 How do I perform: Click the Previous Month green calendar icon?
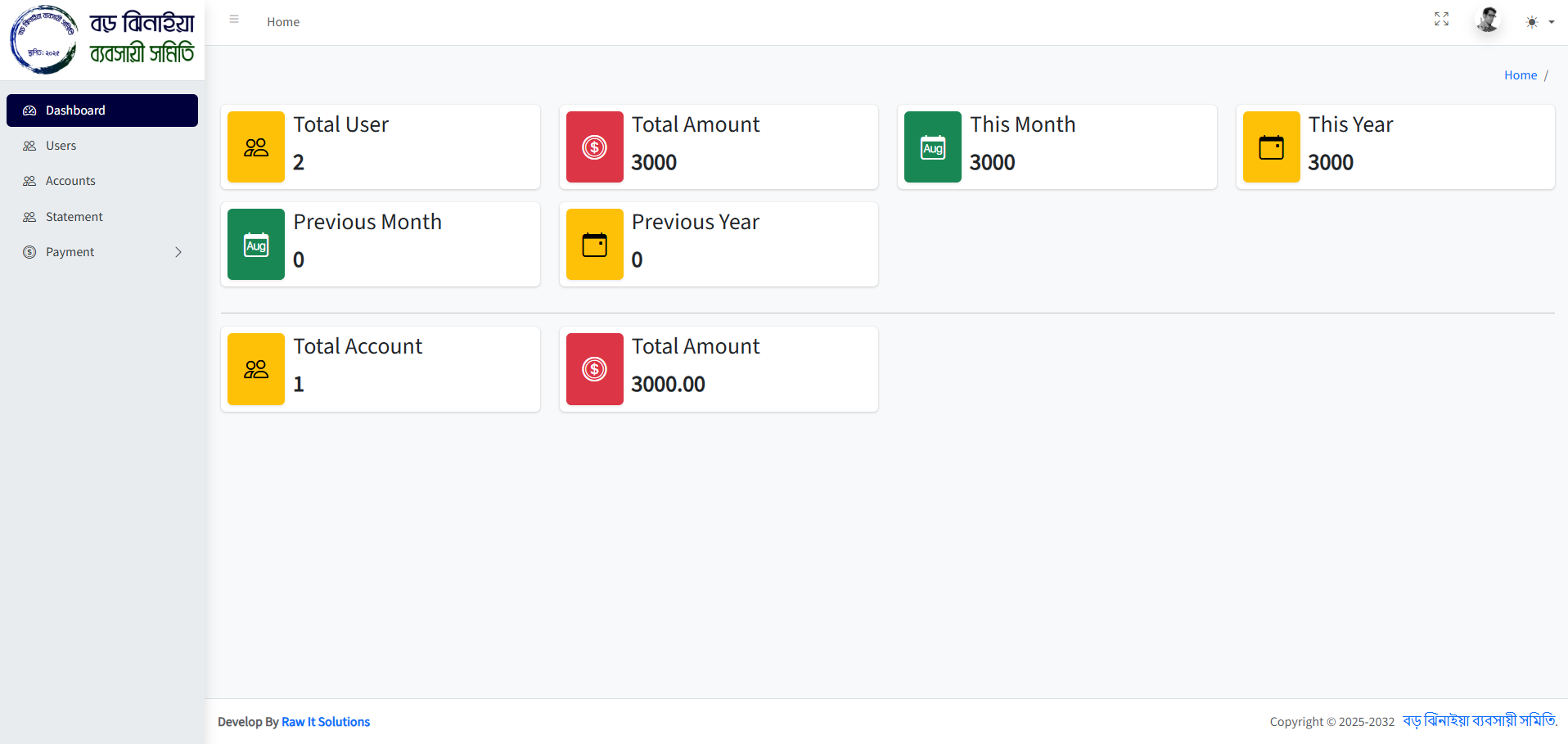[x=256, y=245]
